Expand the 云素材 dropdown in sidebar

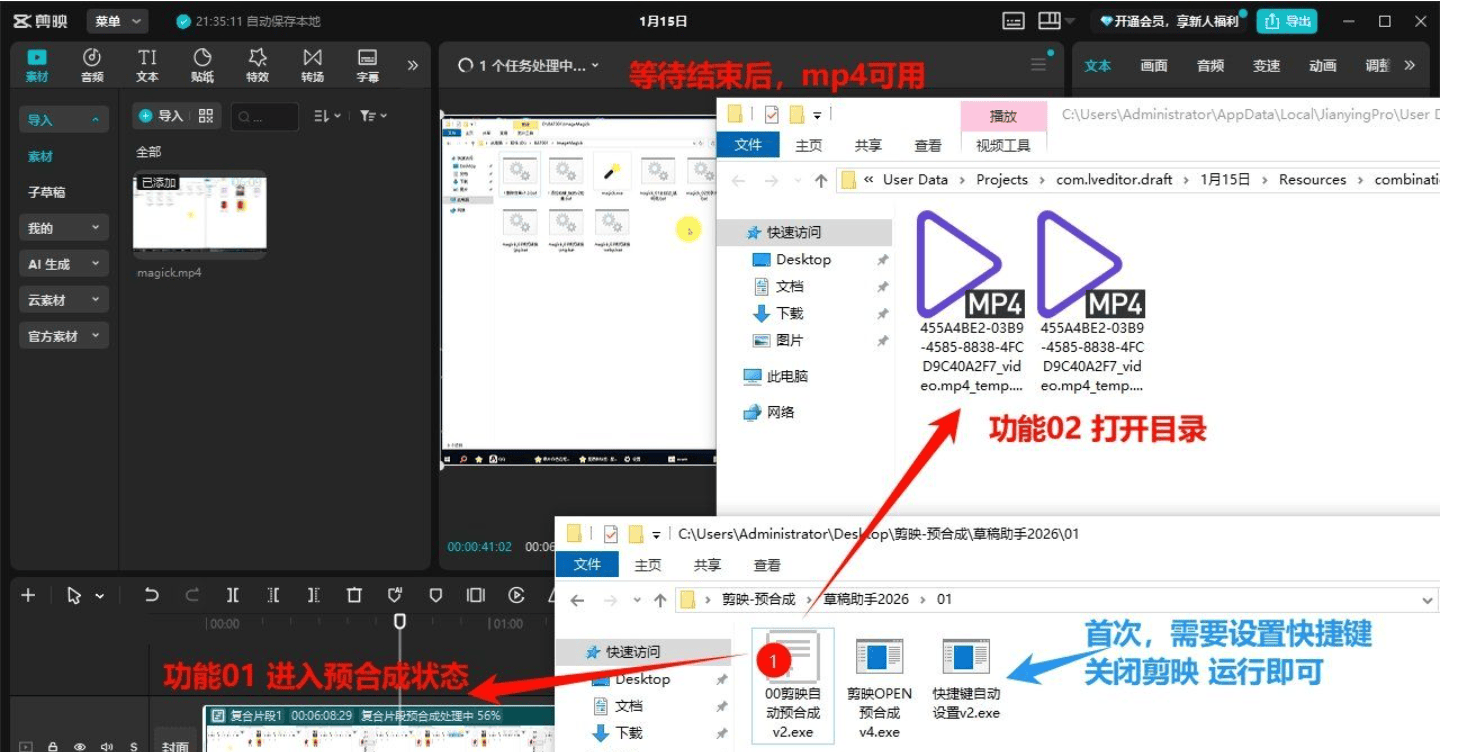[x=62, y=299]
